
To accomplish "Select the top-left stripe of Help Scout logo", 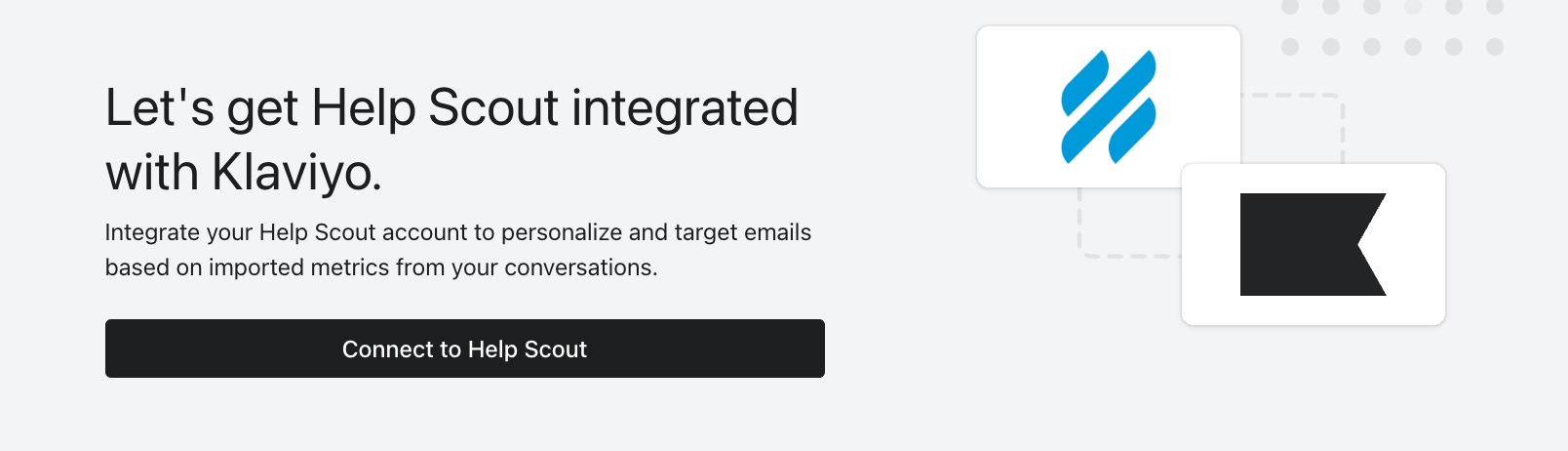I will [1083, 80].
